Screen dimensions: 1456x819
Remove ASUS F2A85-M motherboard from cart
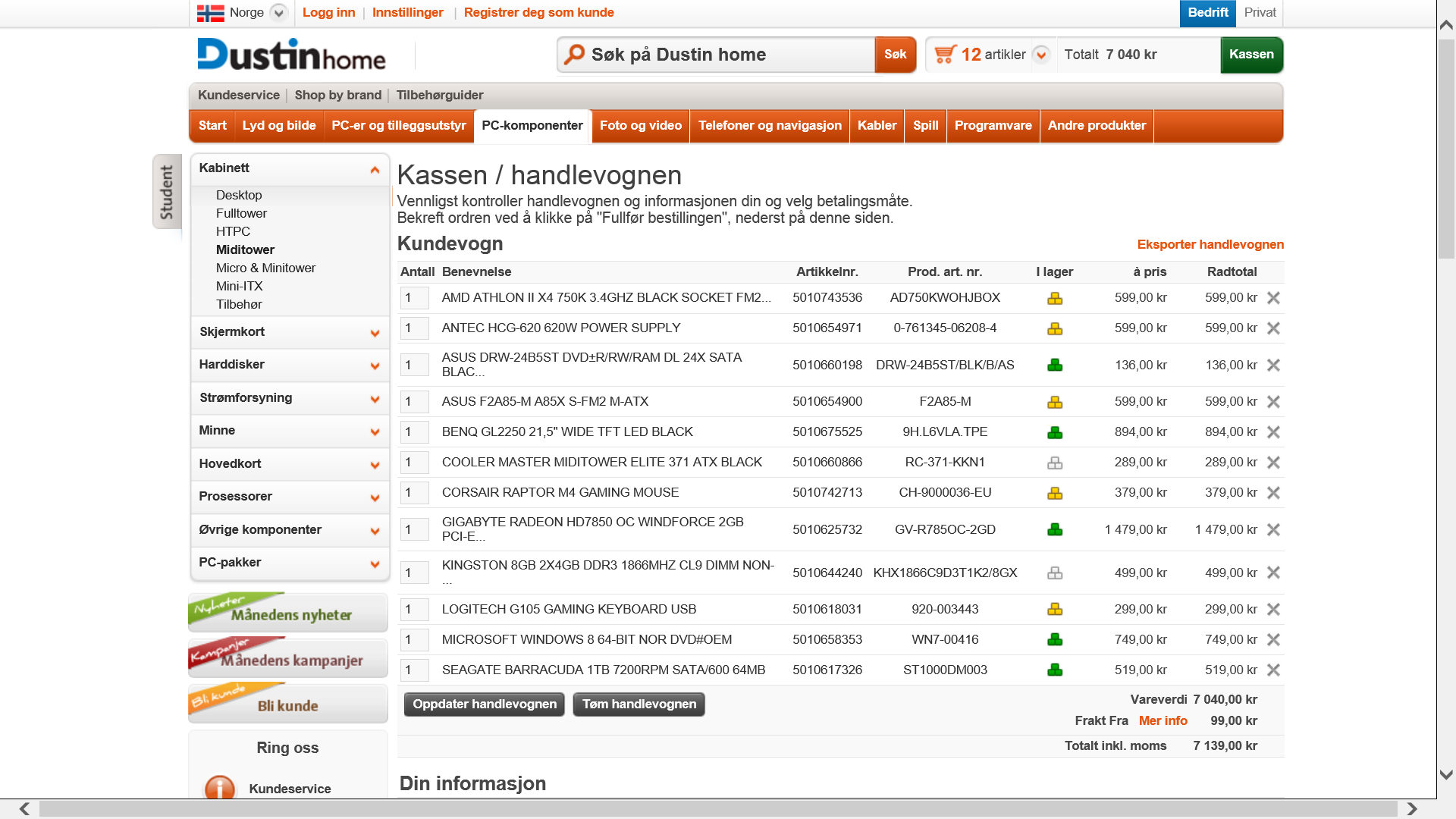[1273, 402]
